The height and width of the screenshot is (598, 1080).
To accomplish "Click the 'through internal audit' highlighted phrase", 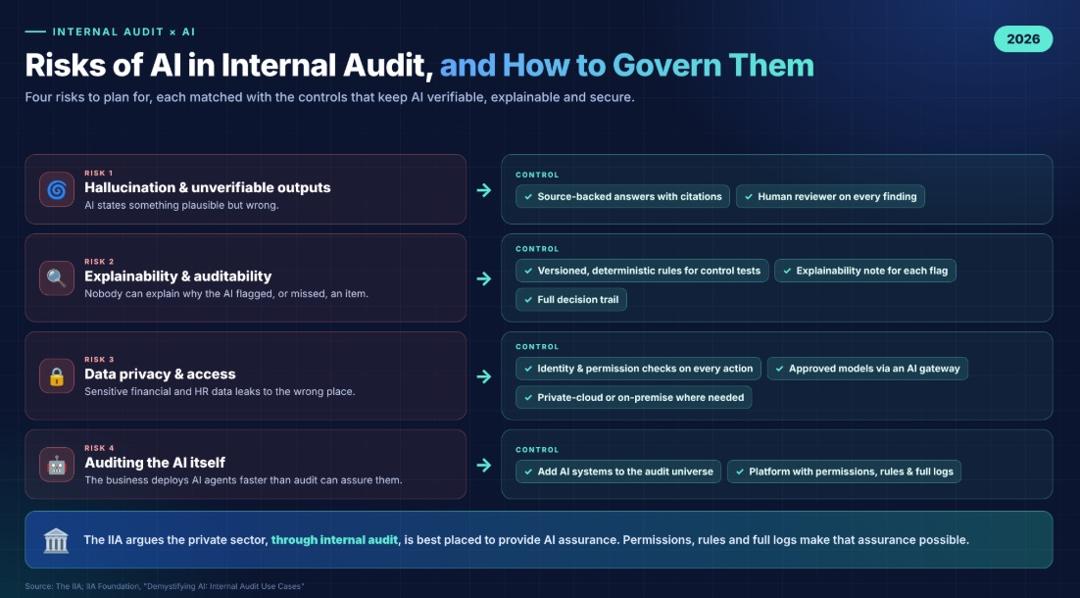I will [x=334, y=540].
